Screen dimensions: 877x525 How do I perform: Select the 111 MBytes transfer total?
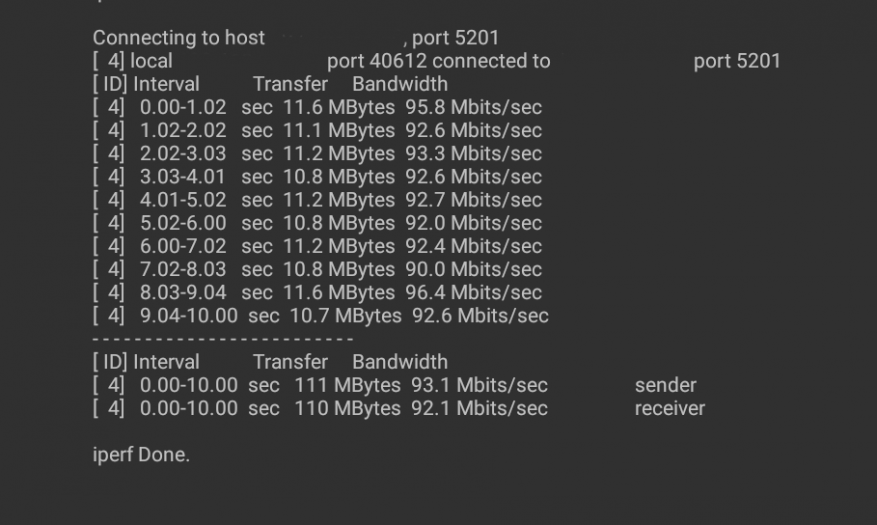[347, 385]
